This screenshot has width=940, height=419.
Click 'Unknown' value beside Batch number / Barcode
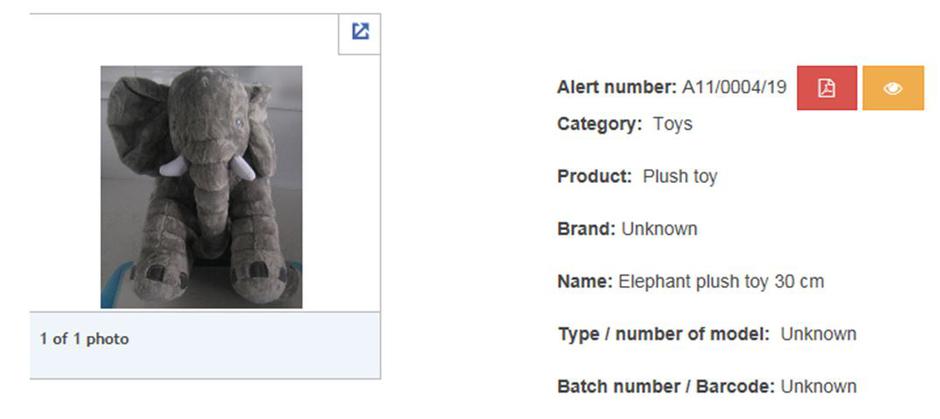click(818, 386)
